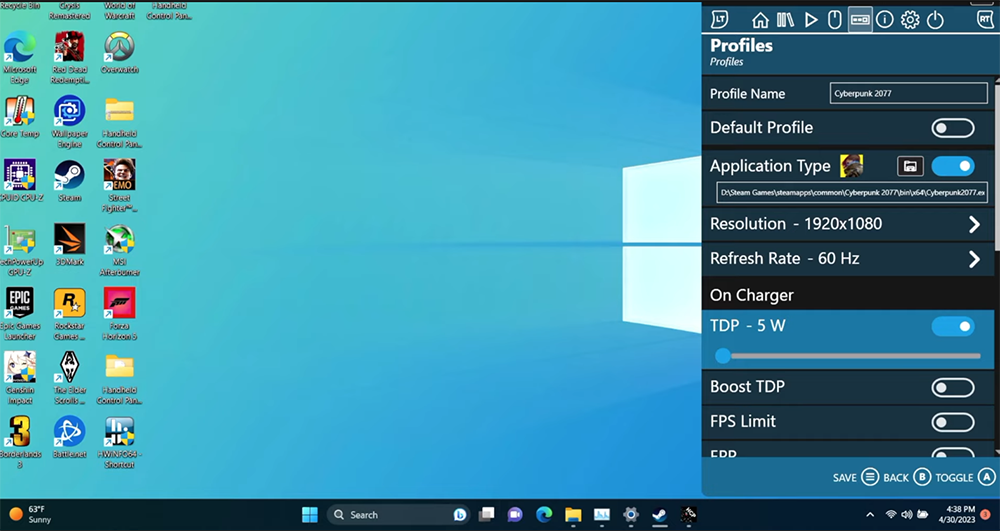Open the Home page icon in panel
The height and width of the screenshot is (531, 1000).
(x=760, y=20)
